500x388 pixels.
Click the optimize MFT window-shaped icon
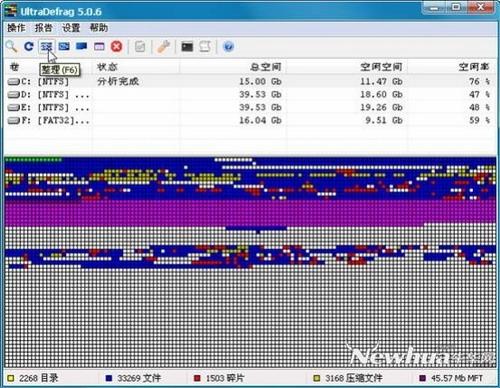[x=99, y=46]
